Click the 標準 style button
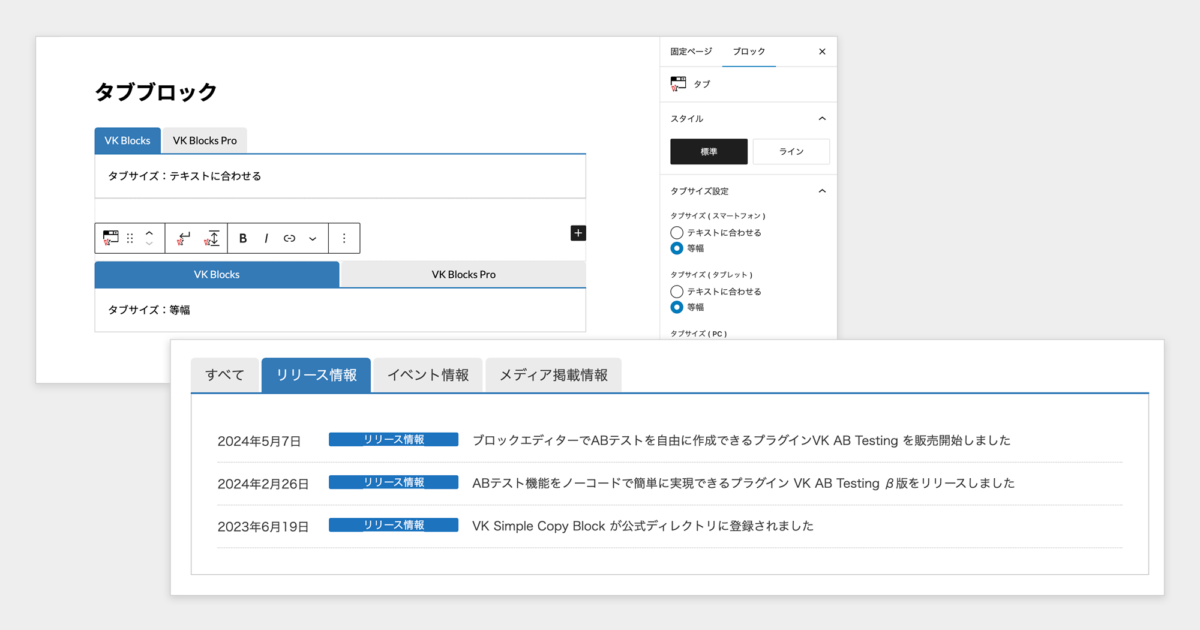 point(708,151)
